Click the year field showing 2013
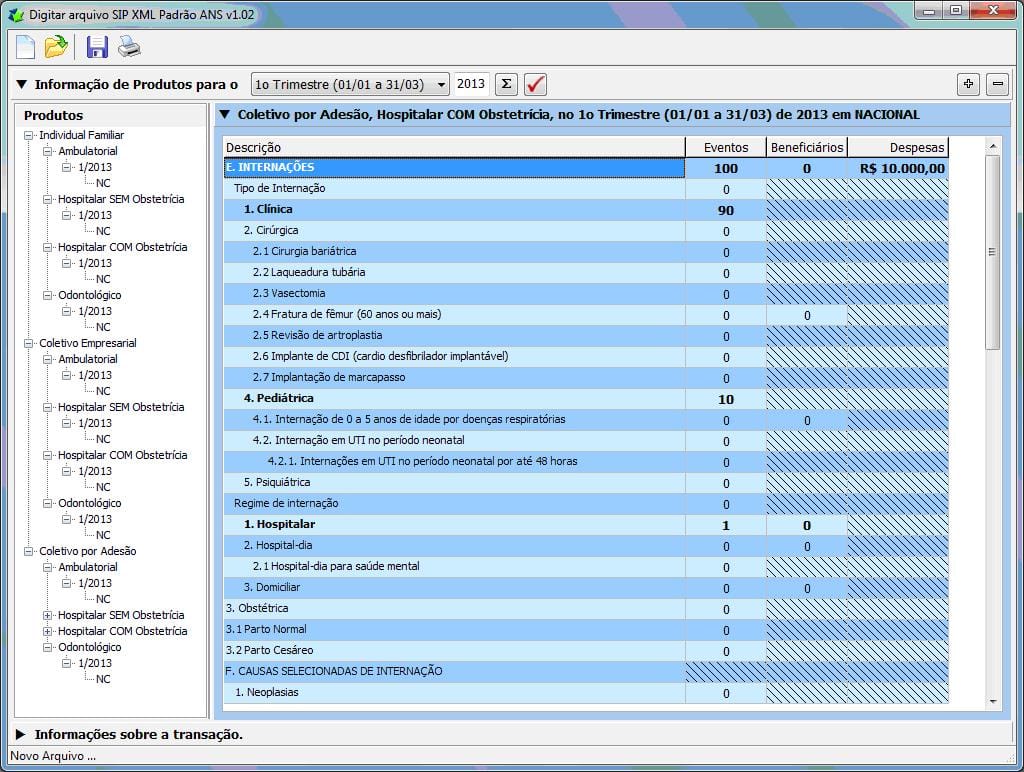Image resolution: width=1024 pixels, height=772 pixels. point(471,84)
